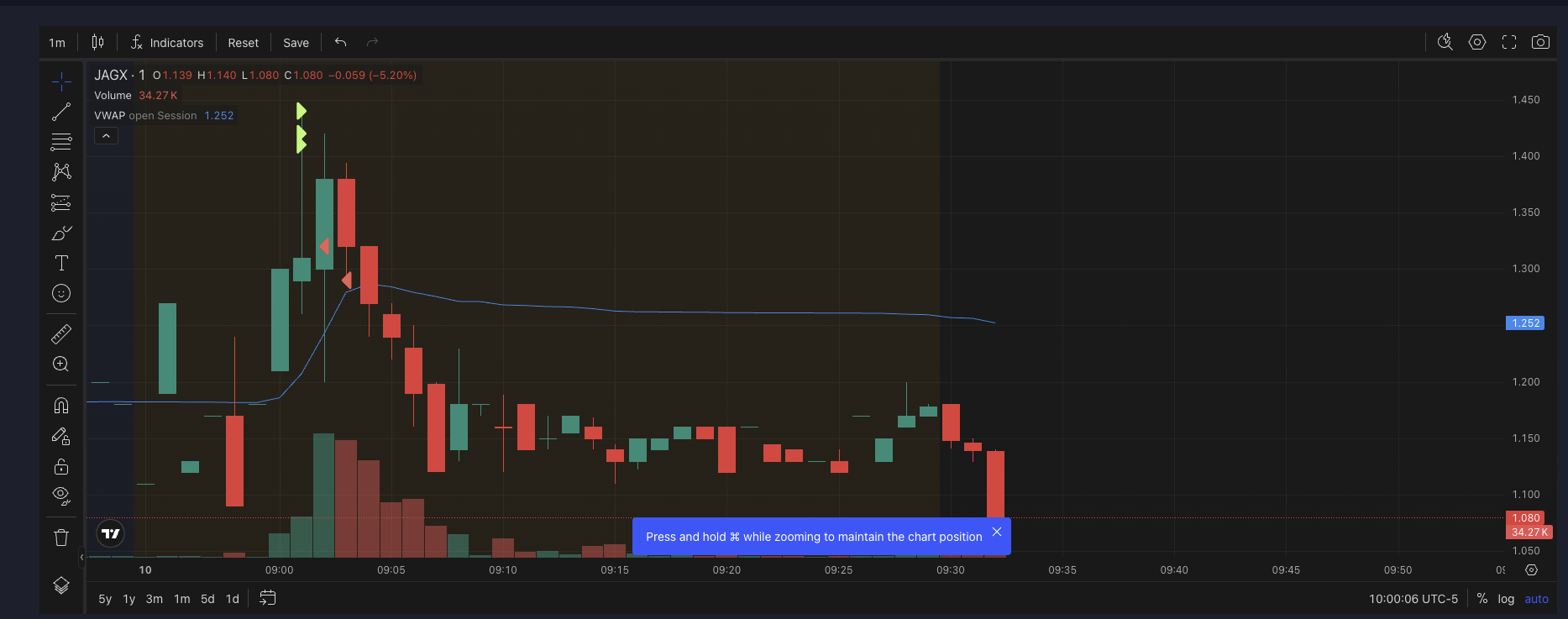Take a chart snapshot with camera icon
Viewport: 1568px width, 619px height.
pos(1540,42)
